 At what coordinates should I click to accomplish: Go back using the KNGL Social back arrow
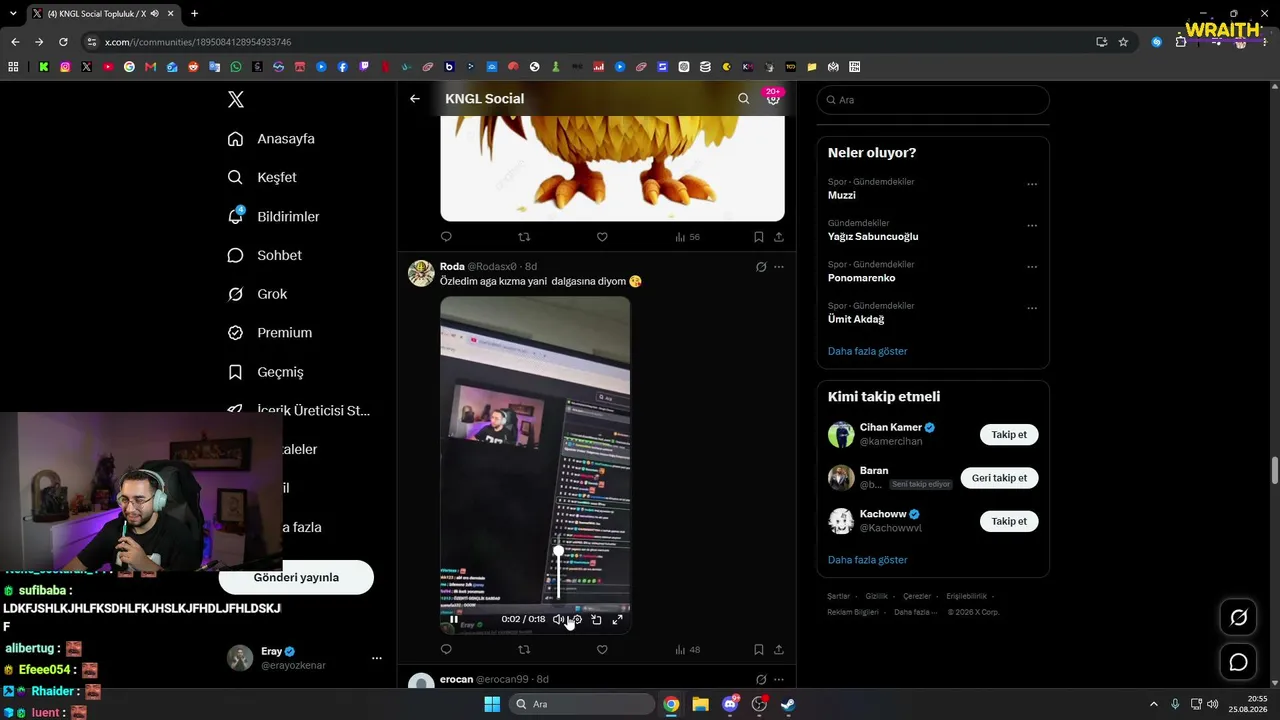[x=415, y=99]
